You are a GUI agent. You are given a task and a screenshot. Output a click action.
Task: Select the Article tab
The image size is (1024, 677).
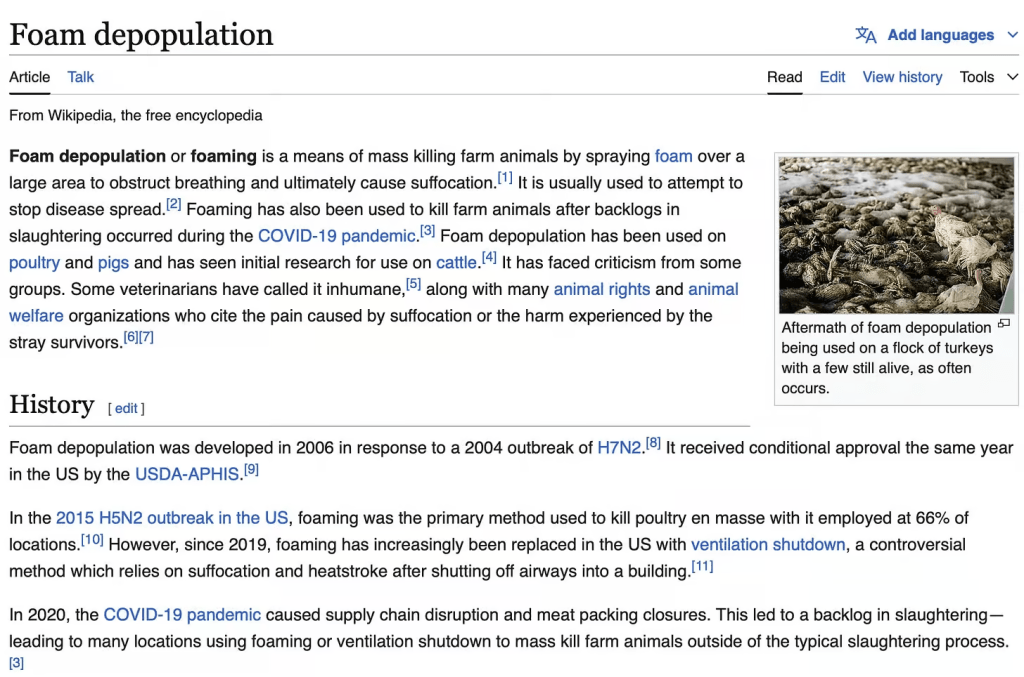[x=29, y=77]
